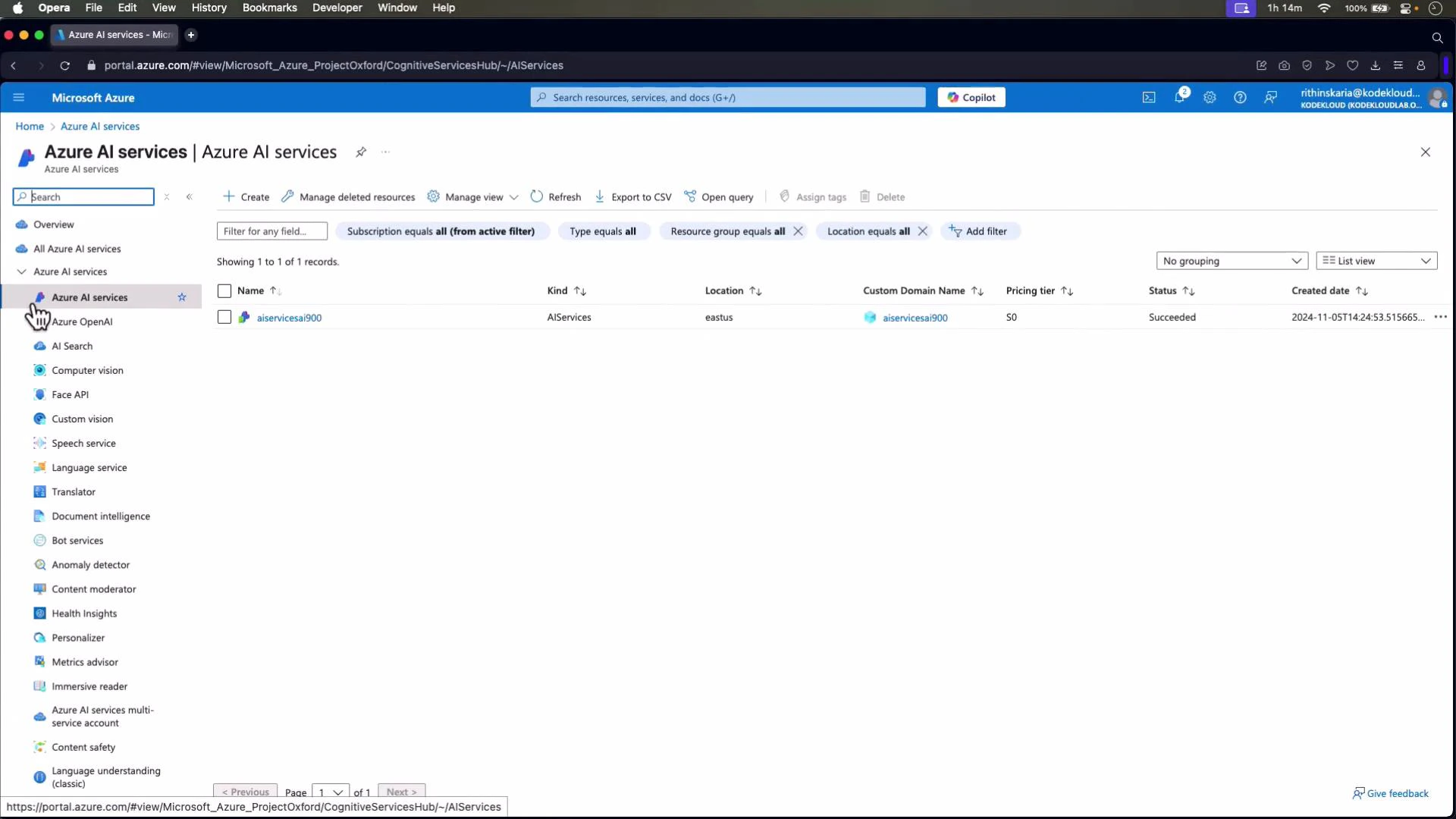
Task: Open Face API in sidebar
Action: (70, 394)
